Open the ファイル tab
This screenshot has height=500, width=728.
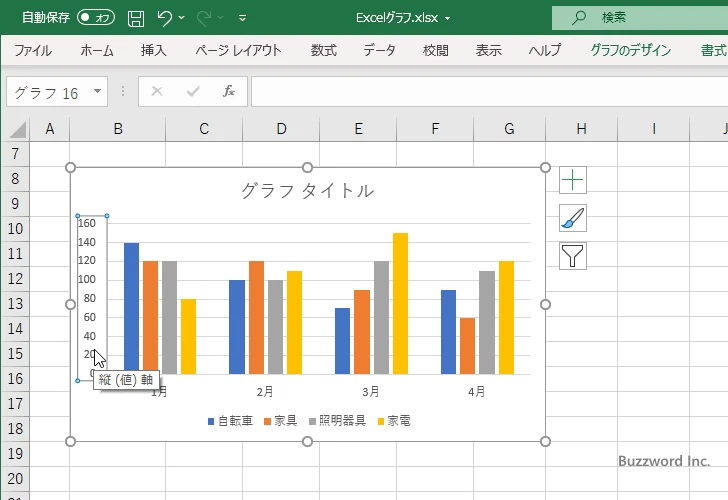(x=33, y=50)
